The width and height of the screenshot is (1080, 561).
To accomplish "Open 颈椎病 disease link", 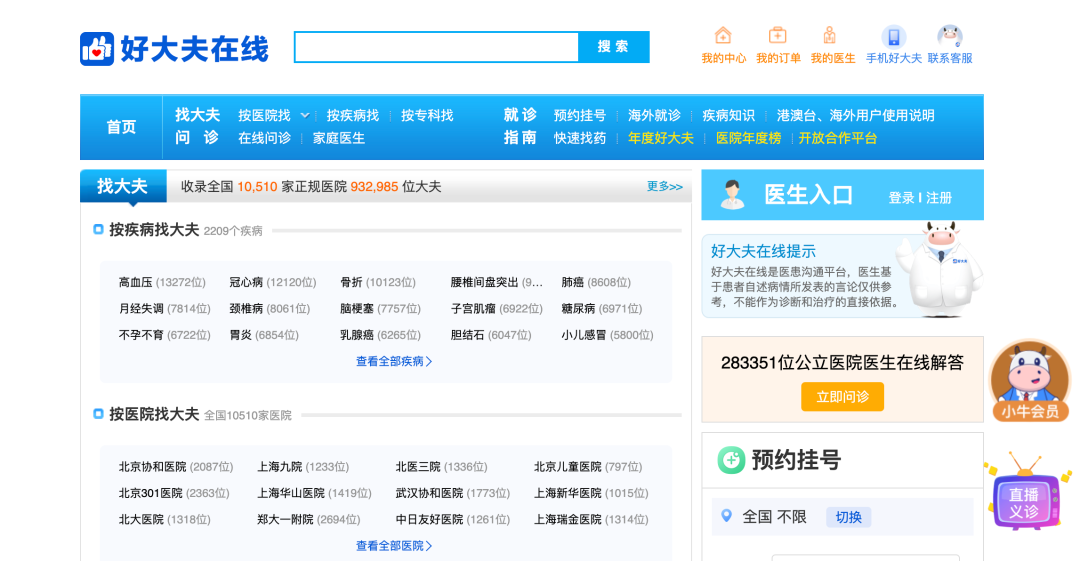I will 247,308.
